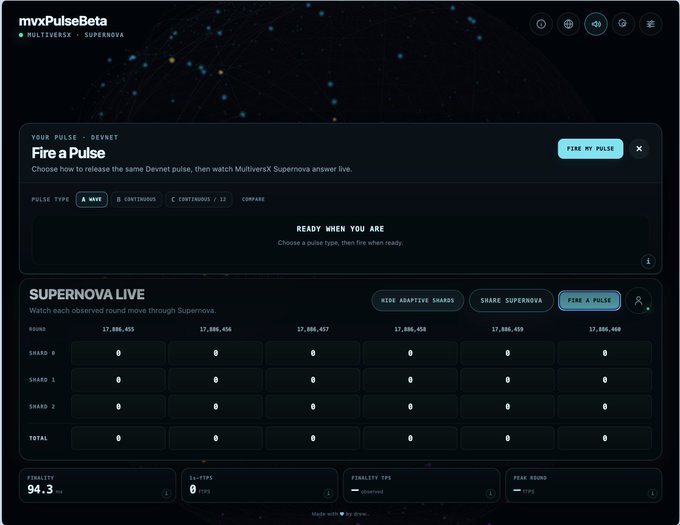Viewport: 680px width, 525px height.
Task: Toggle the sound speaker icon
Action: [x=596, y=24]
